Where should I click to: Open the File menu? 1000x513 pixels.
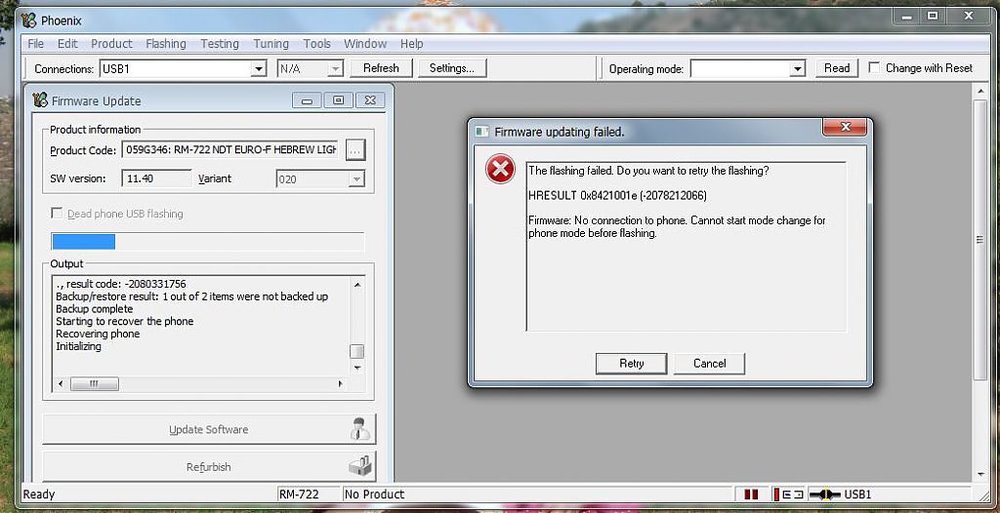pos(36,44)
